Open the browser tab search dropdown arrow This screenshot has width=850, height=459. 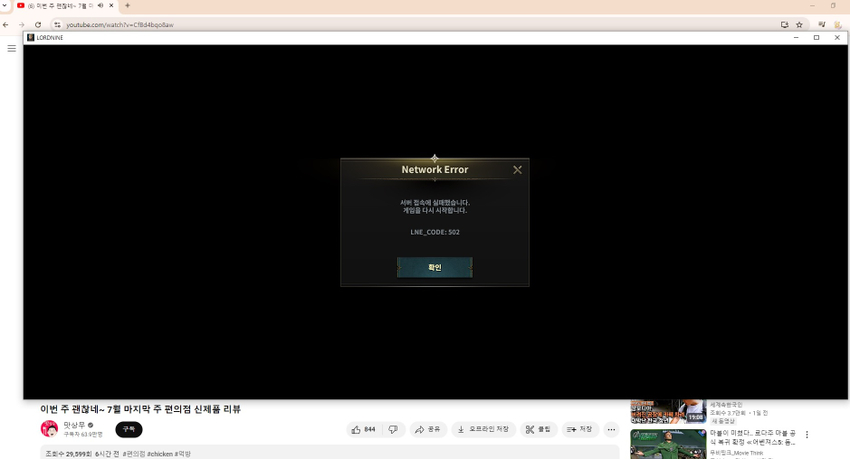5,6
